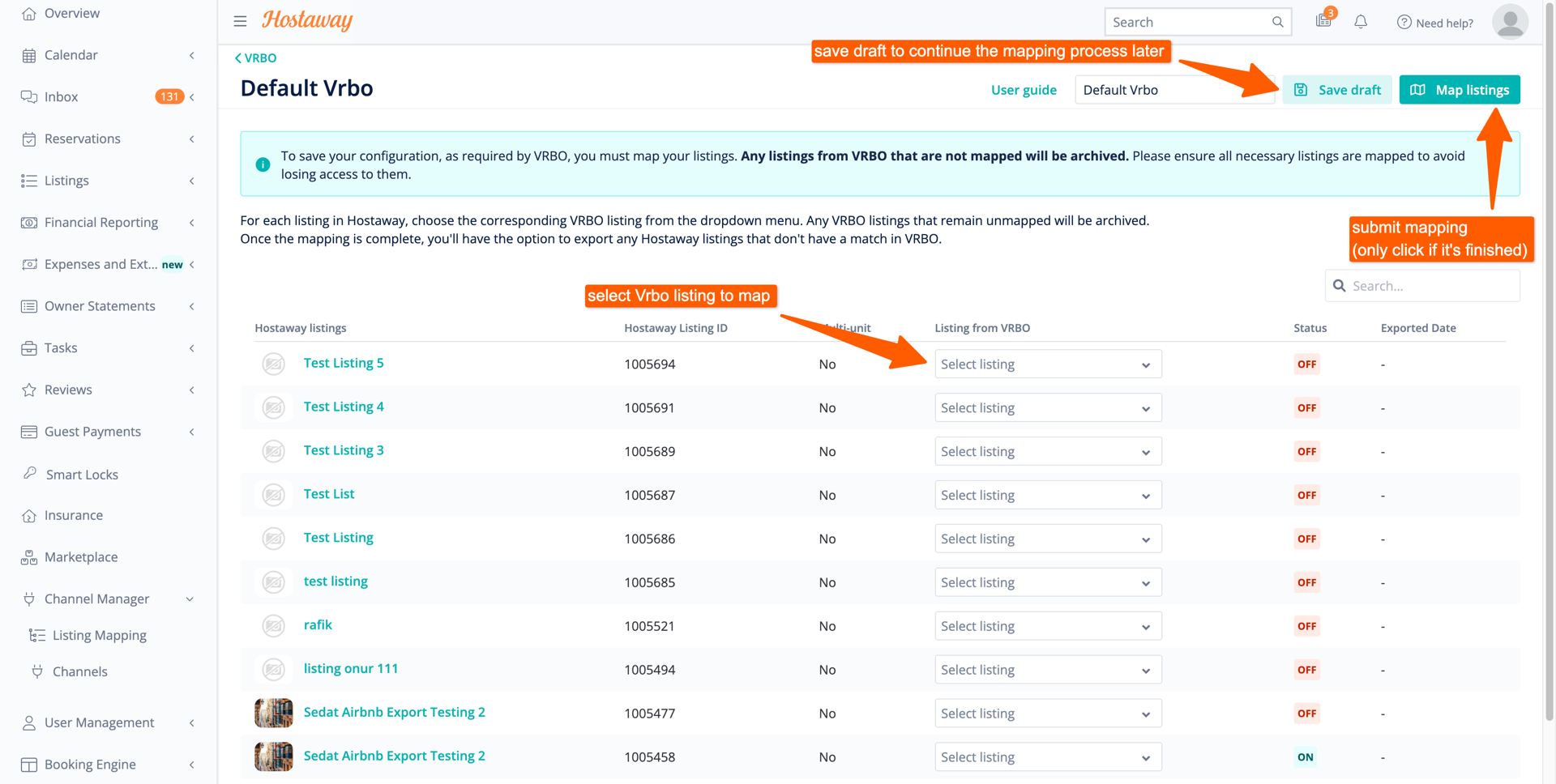Viewport: 1556px width, 784px height.
Task: Open the Select listing dropdown for Test Listing 5
Action: pos(1048,364)
